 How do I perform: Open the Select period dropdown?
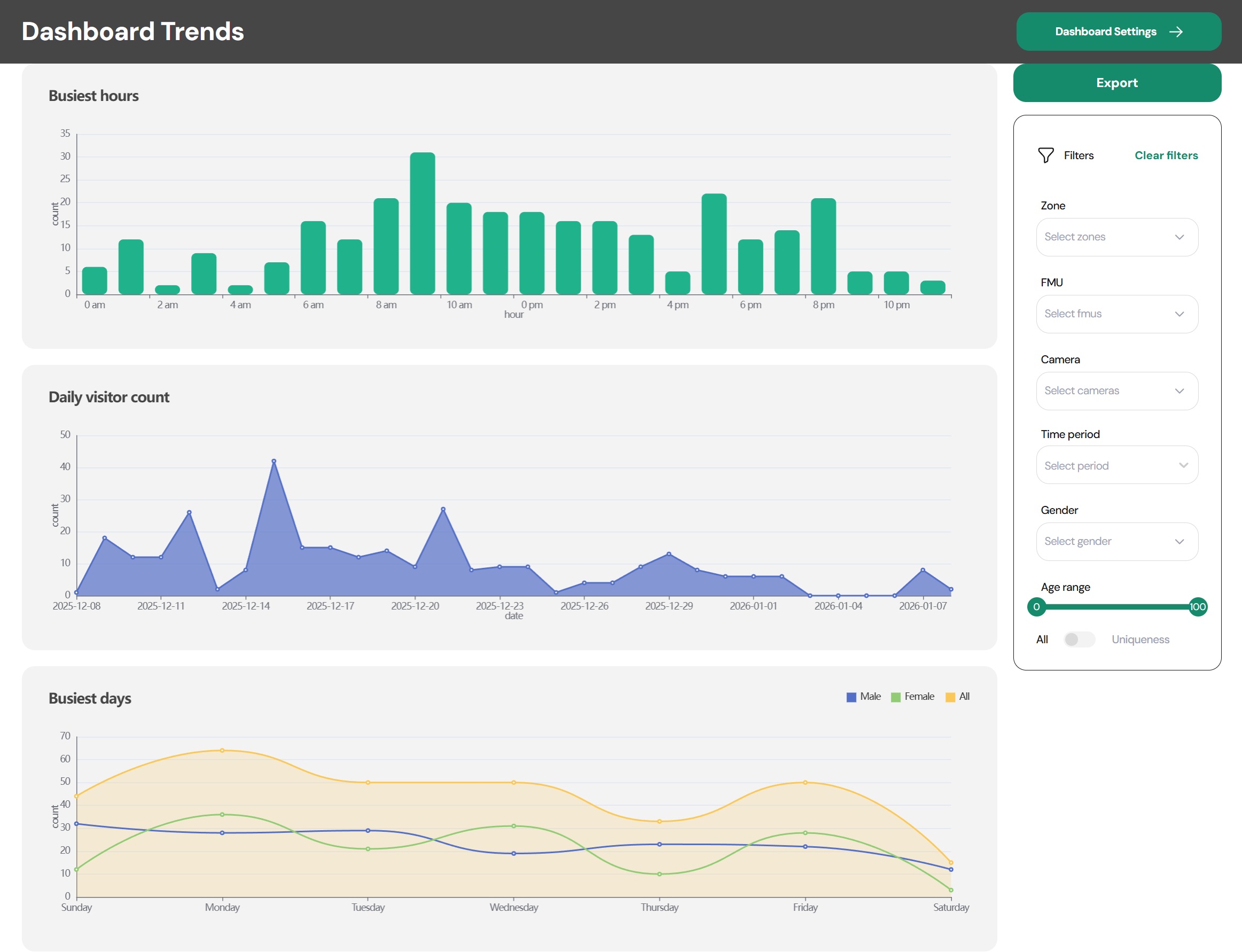point(1105,465)
